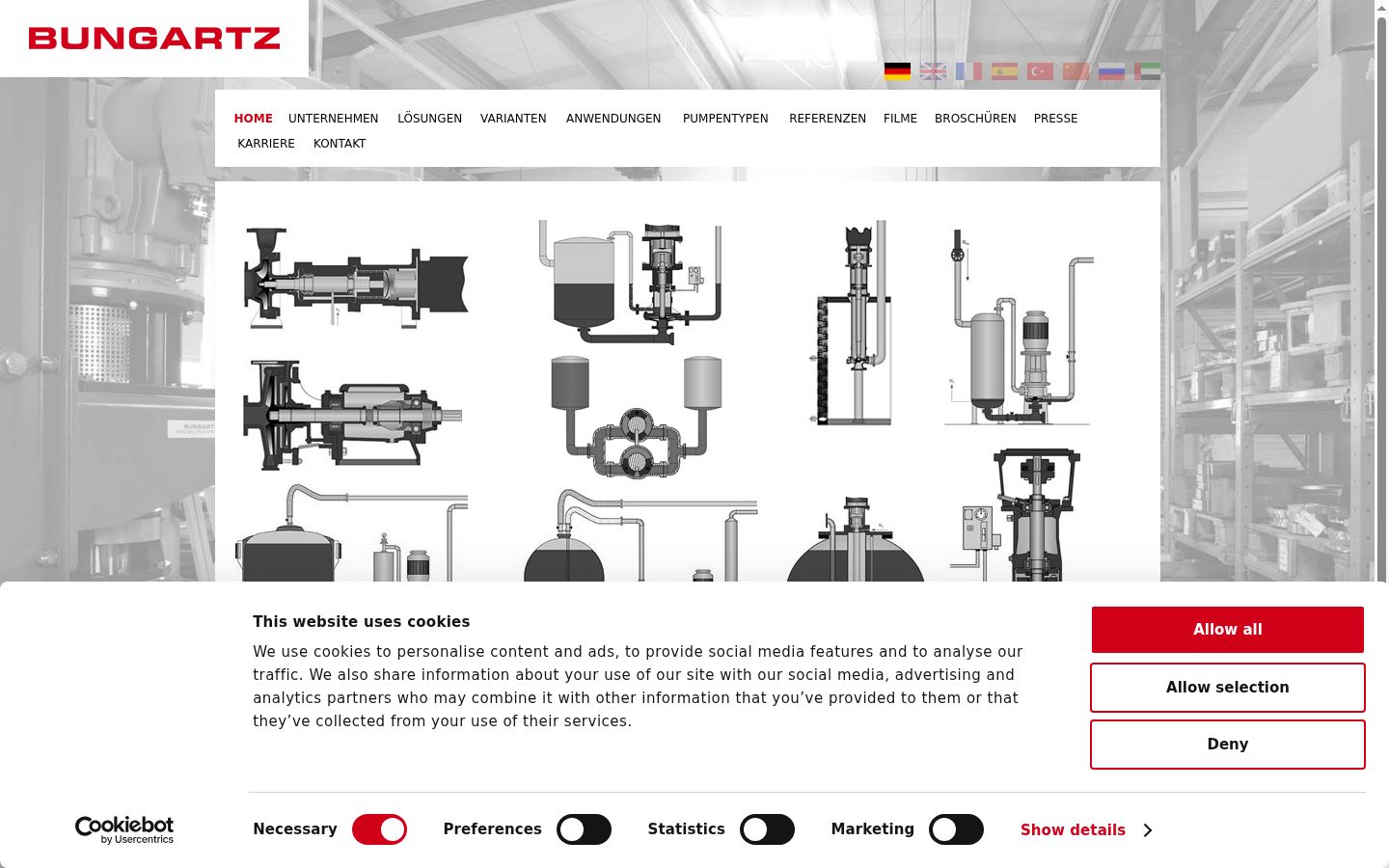Viewport: 1389px width, 868px height.
Task: Click the Bungartz logo
Action: pos(154,39)
